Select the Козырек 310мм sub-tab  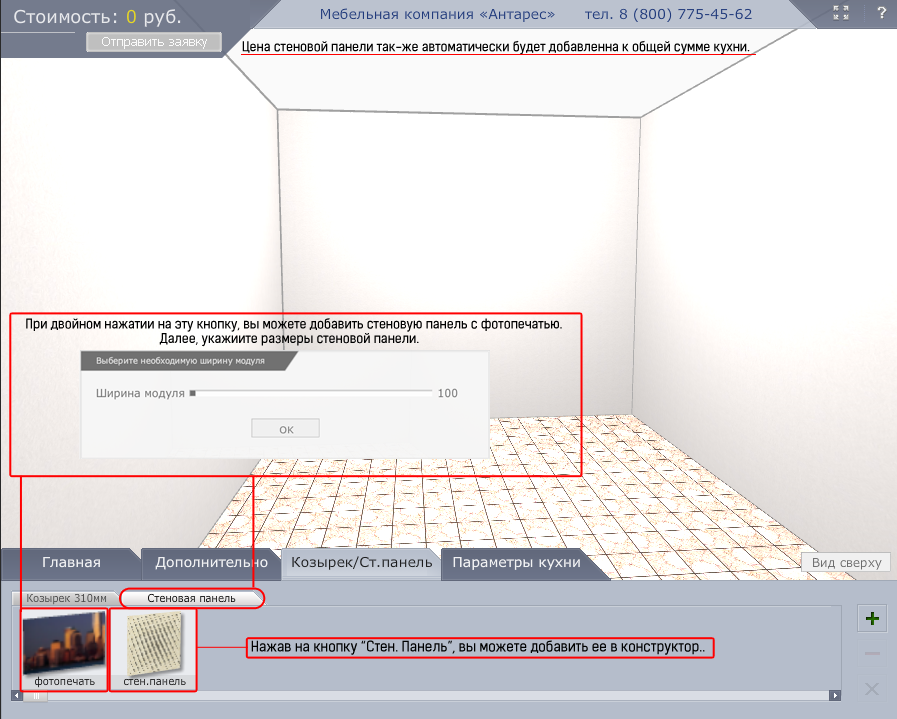point(66,598)
